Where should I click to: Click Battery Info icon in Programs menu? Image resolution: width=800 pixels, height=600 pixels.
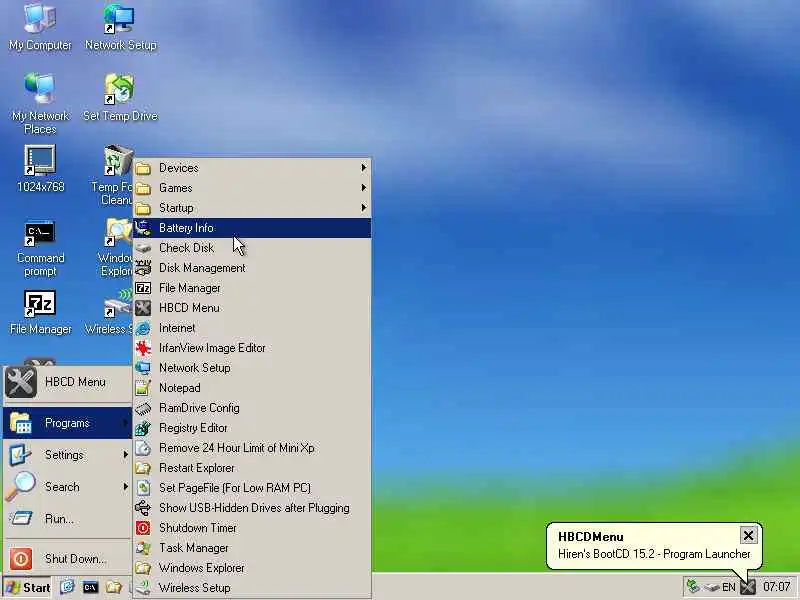pyautogui.click(x=143, y=228)
